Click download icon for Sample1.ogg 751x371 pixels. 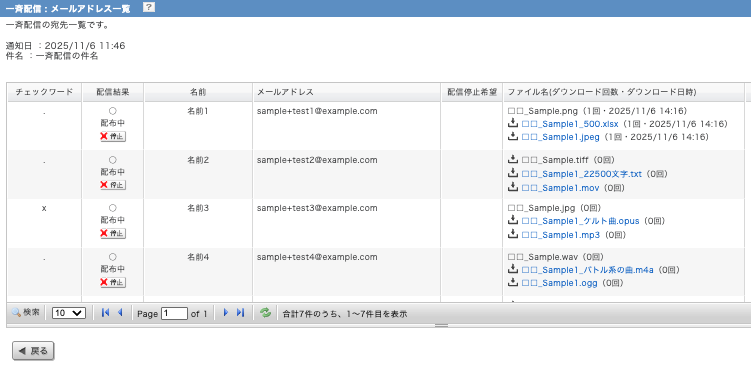point(513,282)
